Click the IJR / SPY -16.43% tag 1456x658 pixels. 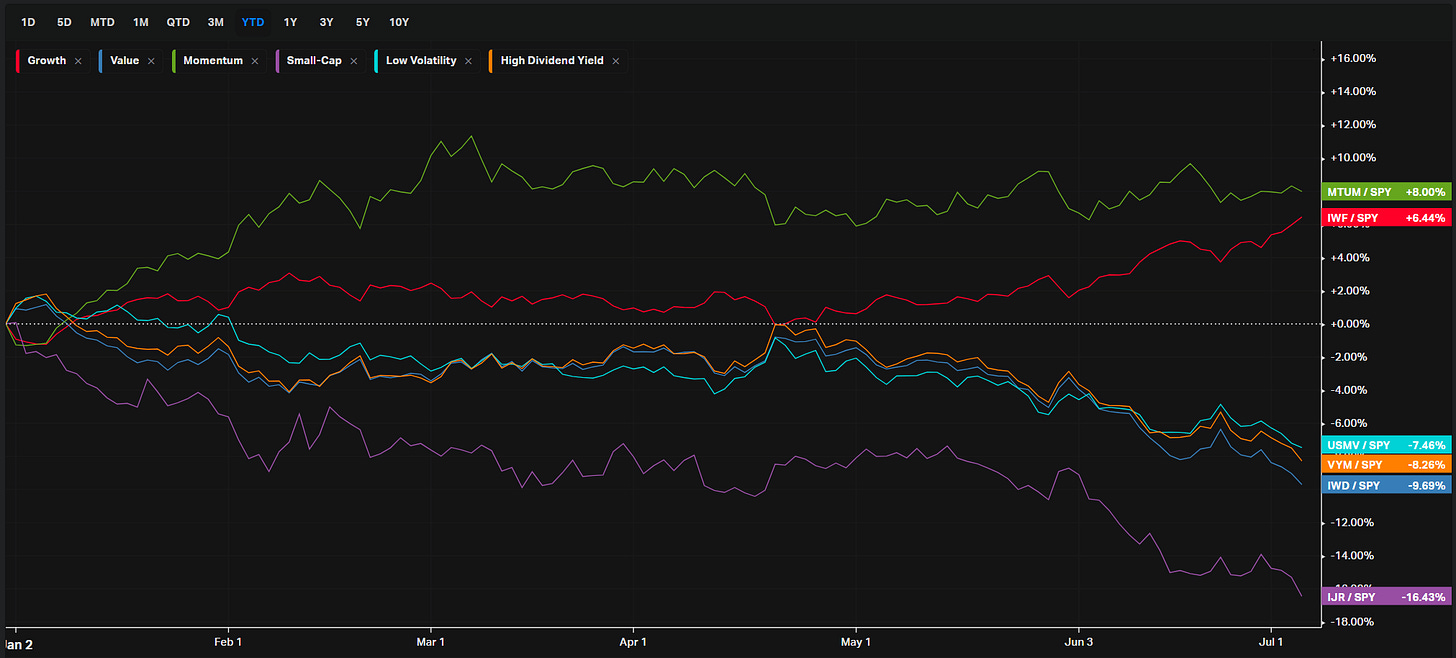click(x=1386, y=597)
